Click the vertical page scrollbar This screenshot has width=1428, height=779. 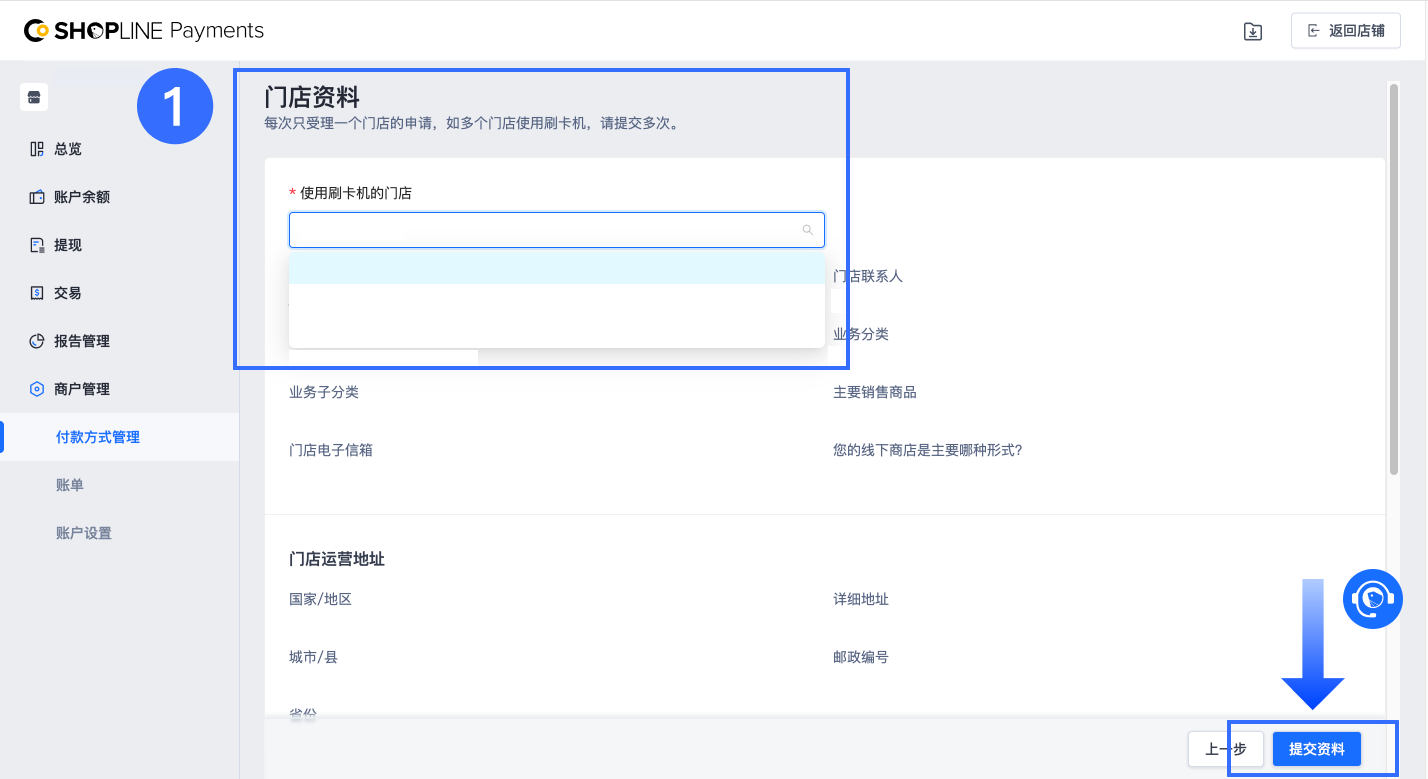[x=1393, y=280]
